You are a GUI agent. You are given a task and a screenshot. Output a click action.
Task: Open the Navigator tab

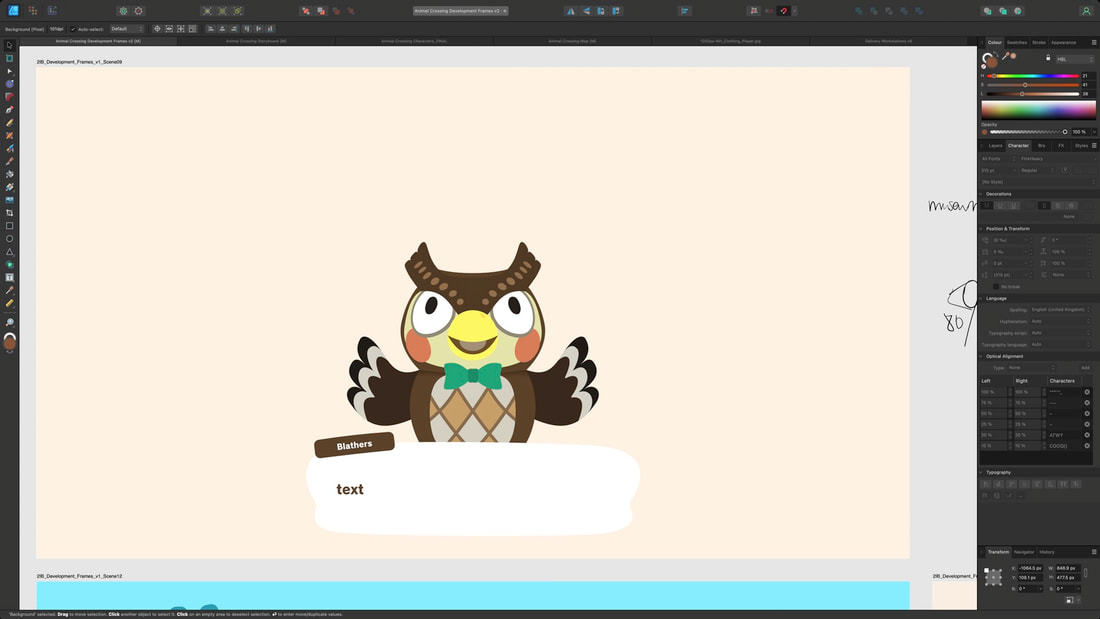coord(1024,552)
